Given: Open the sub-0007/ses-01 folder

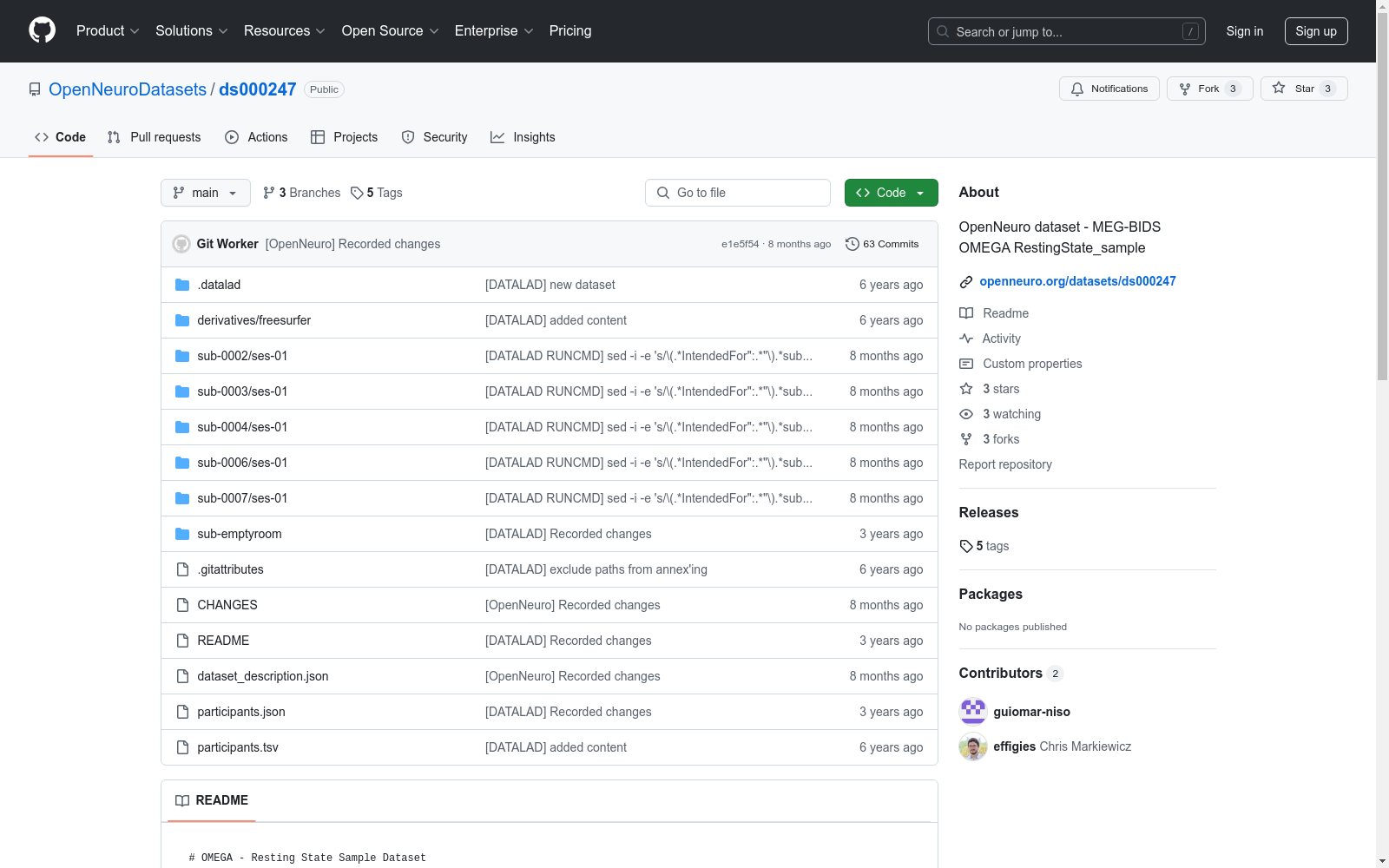Looking at the screenshot, I should click(242, 498).
